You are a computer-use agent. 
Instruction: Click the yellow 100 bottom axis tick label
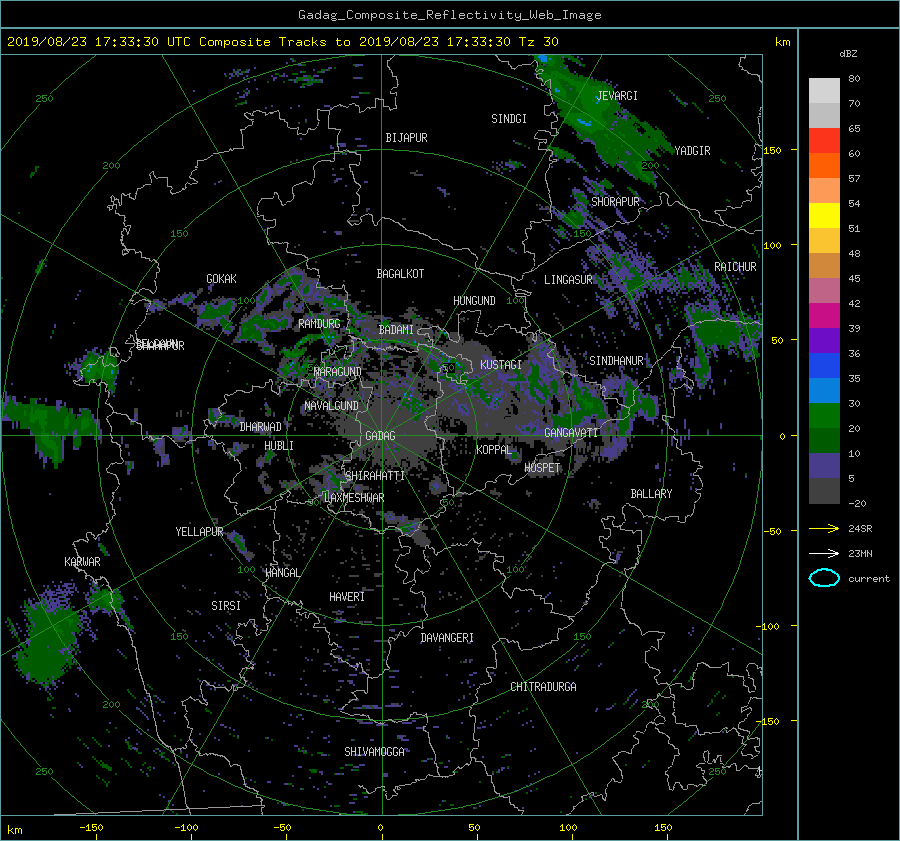coord(568,828)
